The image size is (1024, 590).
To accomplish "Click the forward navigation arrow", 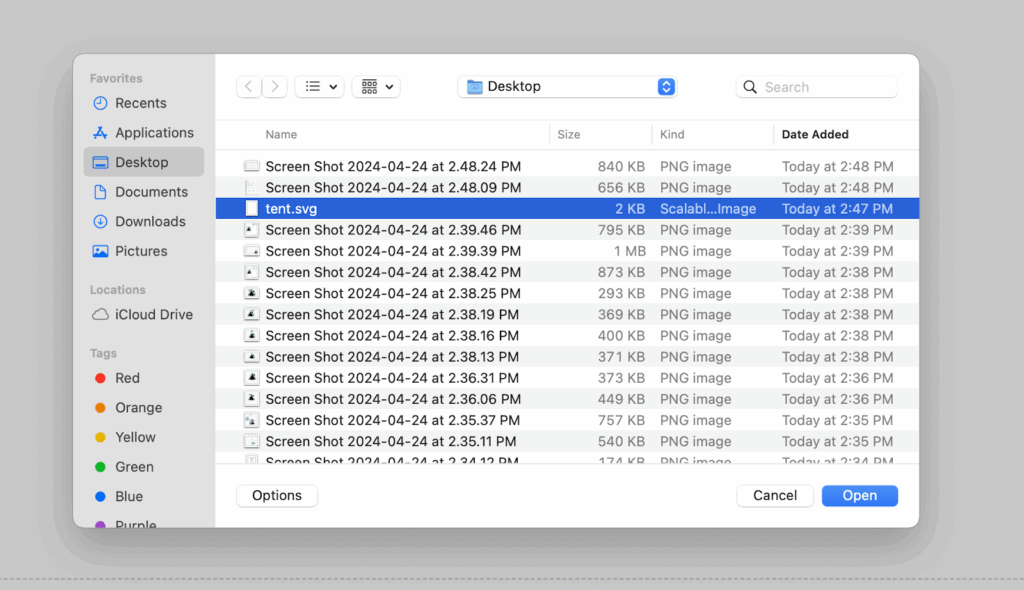I will pyautogui.click(x=275, y=87).
